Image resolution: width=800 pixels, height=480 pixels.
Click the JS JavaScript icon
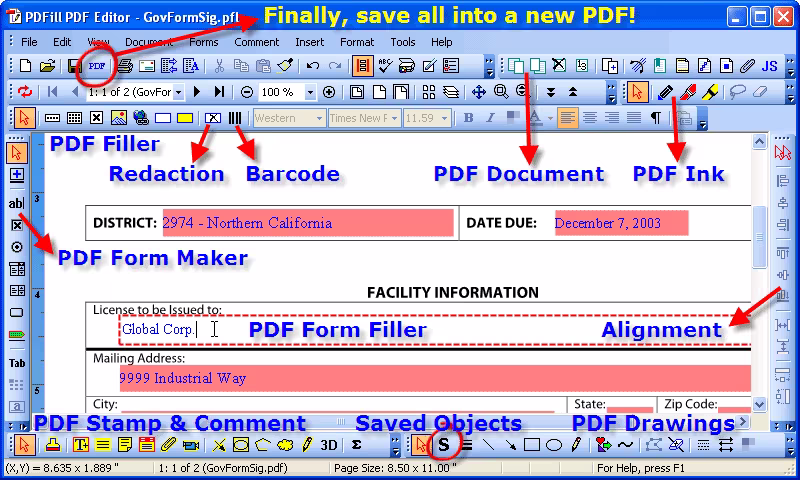click(769, 66)
